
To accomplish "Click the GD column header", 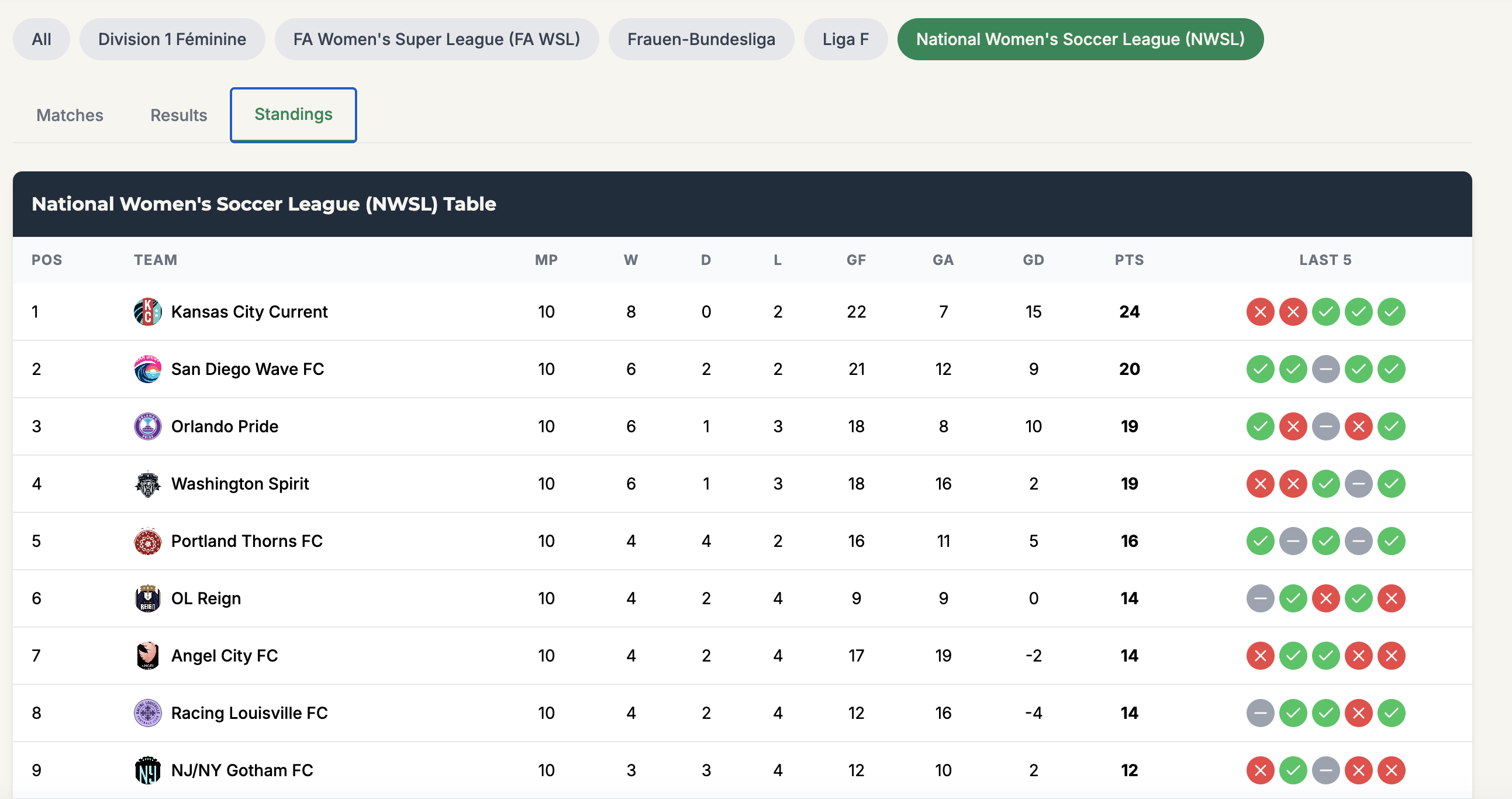I will (1034, 260).
